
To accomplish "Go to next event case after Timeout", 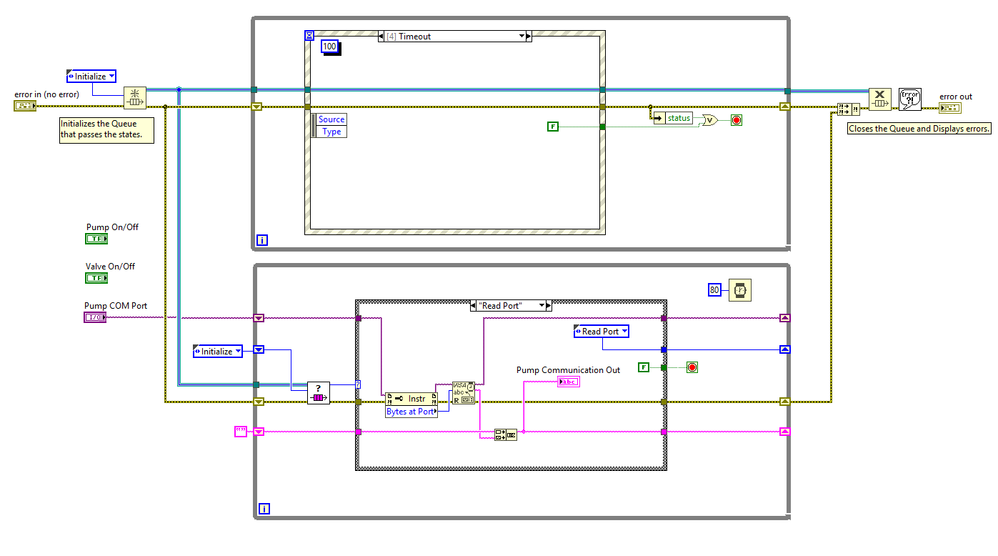I will 528,36.
